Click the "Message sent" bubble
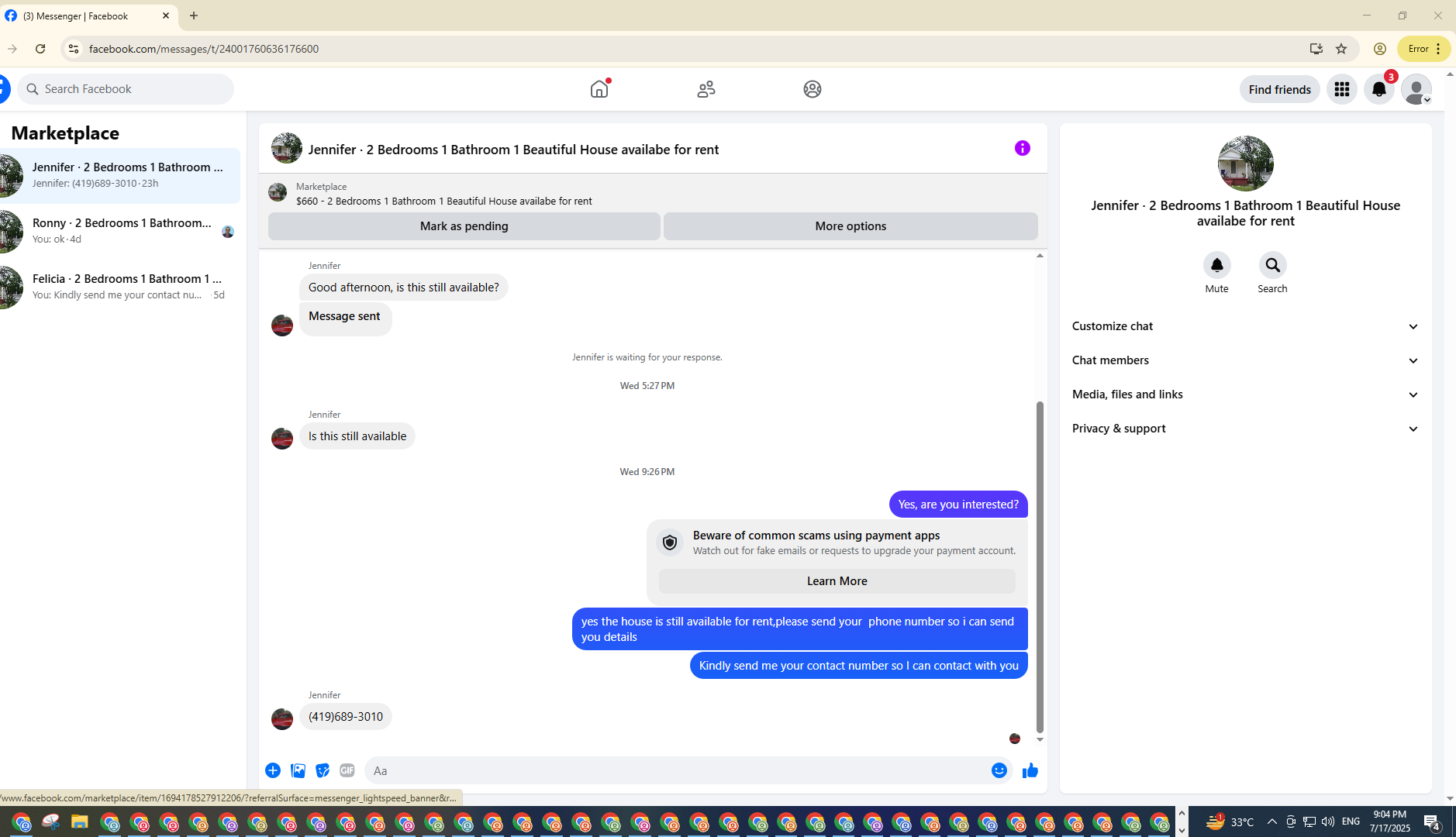This screenshot has height=837, width=1456. 346,319
